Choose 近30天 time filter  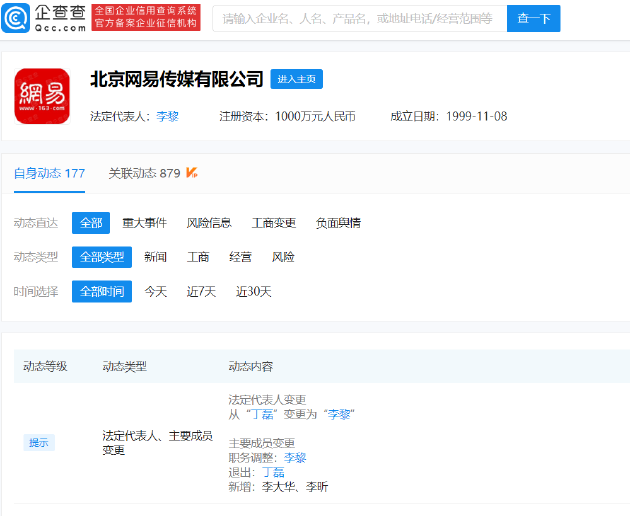click(x=253, y=292)
